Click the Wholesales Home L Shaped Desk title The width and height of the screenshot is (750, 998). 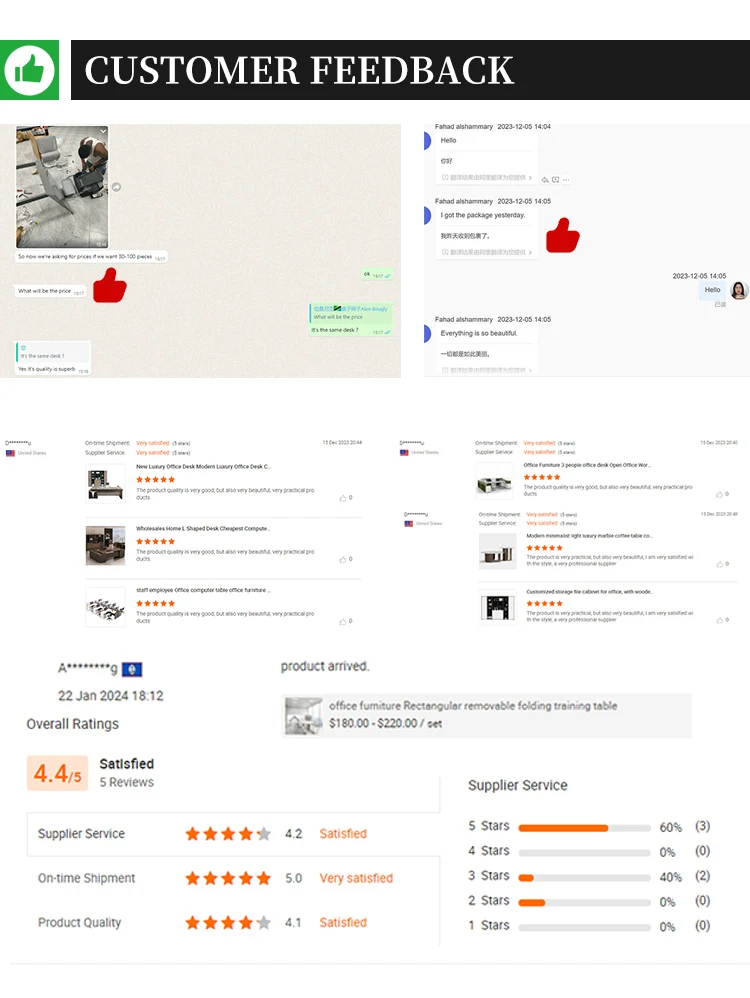click(203, 528)
